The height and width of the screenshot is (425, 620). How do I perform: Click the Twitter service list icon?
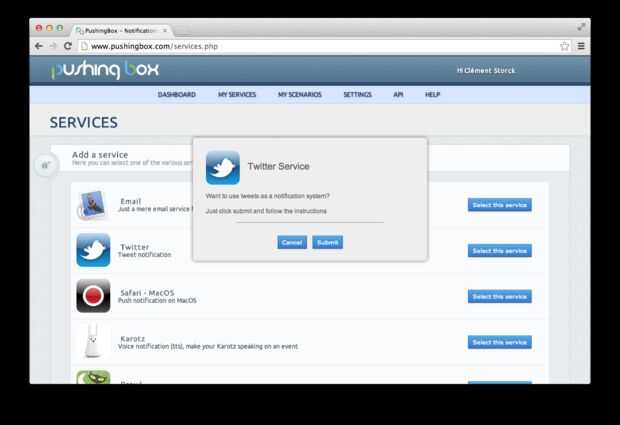click(93, 250)
